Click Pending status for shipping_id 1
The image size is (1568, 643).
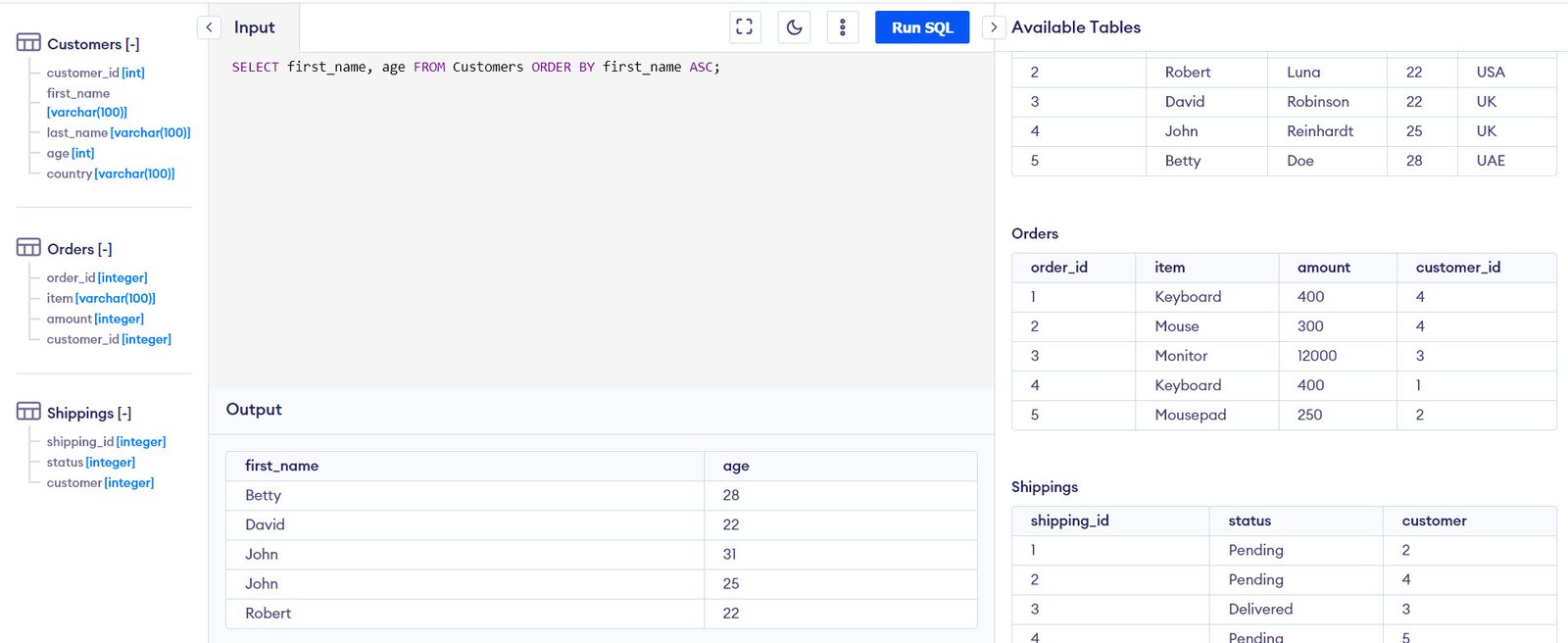pos(1255,550)
